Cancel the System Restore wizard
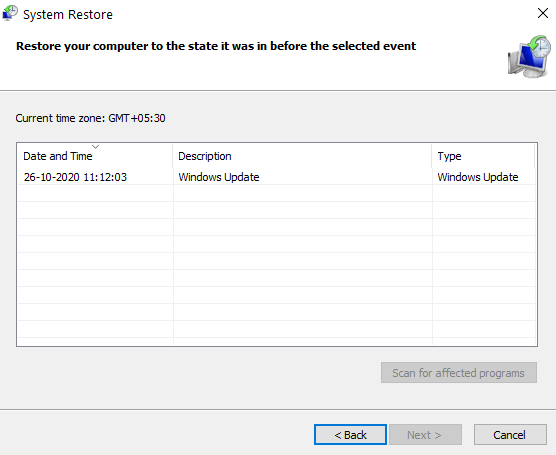This screenshot has height=455, width=556. (510, 434)
